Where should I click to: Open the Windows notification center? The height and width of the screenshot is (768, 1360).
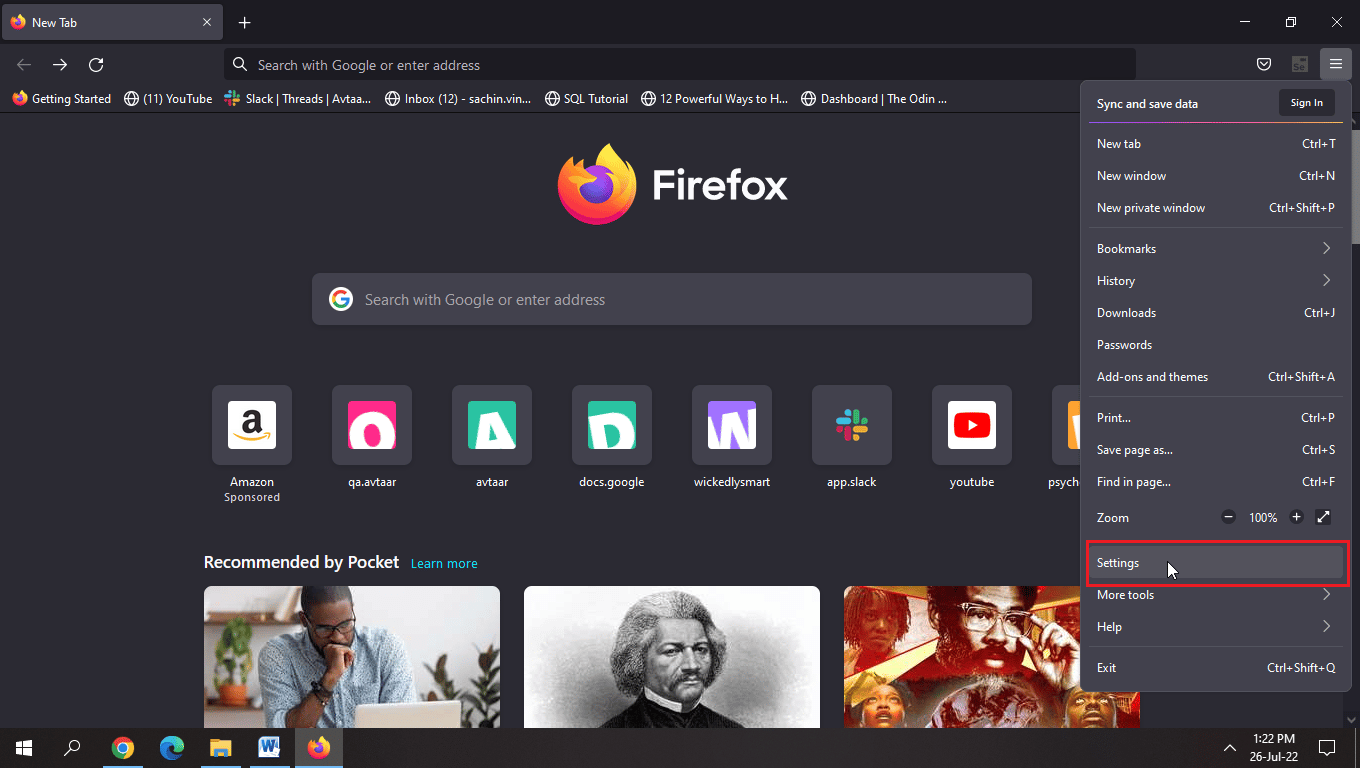tap(1327, 748)
